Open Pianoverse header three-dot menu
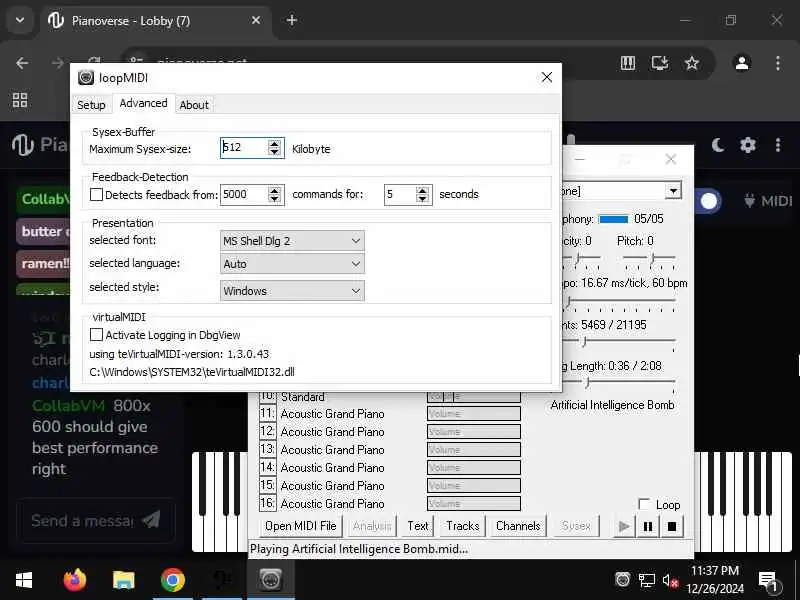 778,145
